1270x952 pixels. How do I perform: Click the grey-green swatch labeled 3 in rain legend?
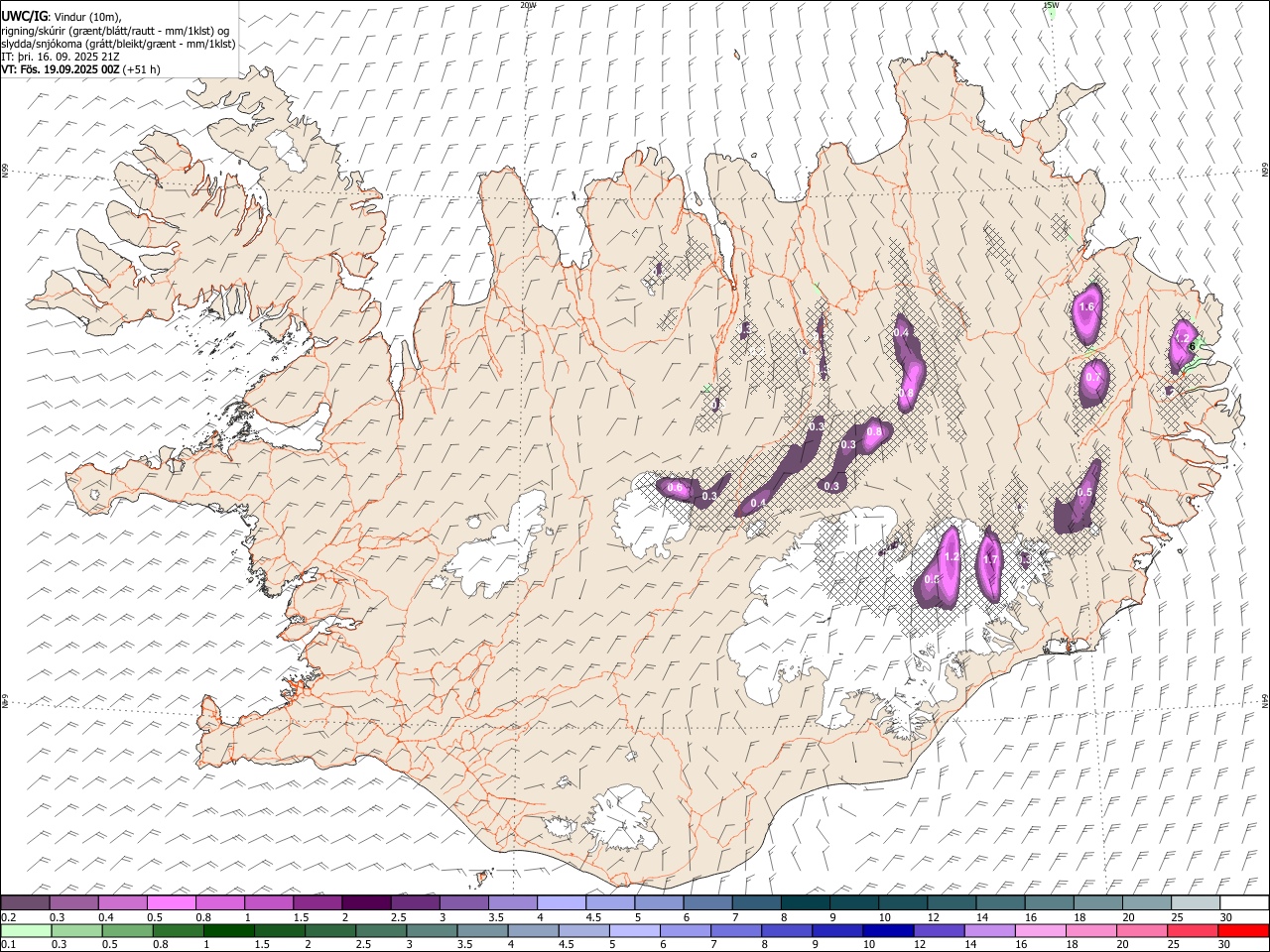431,930
